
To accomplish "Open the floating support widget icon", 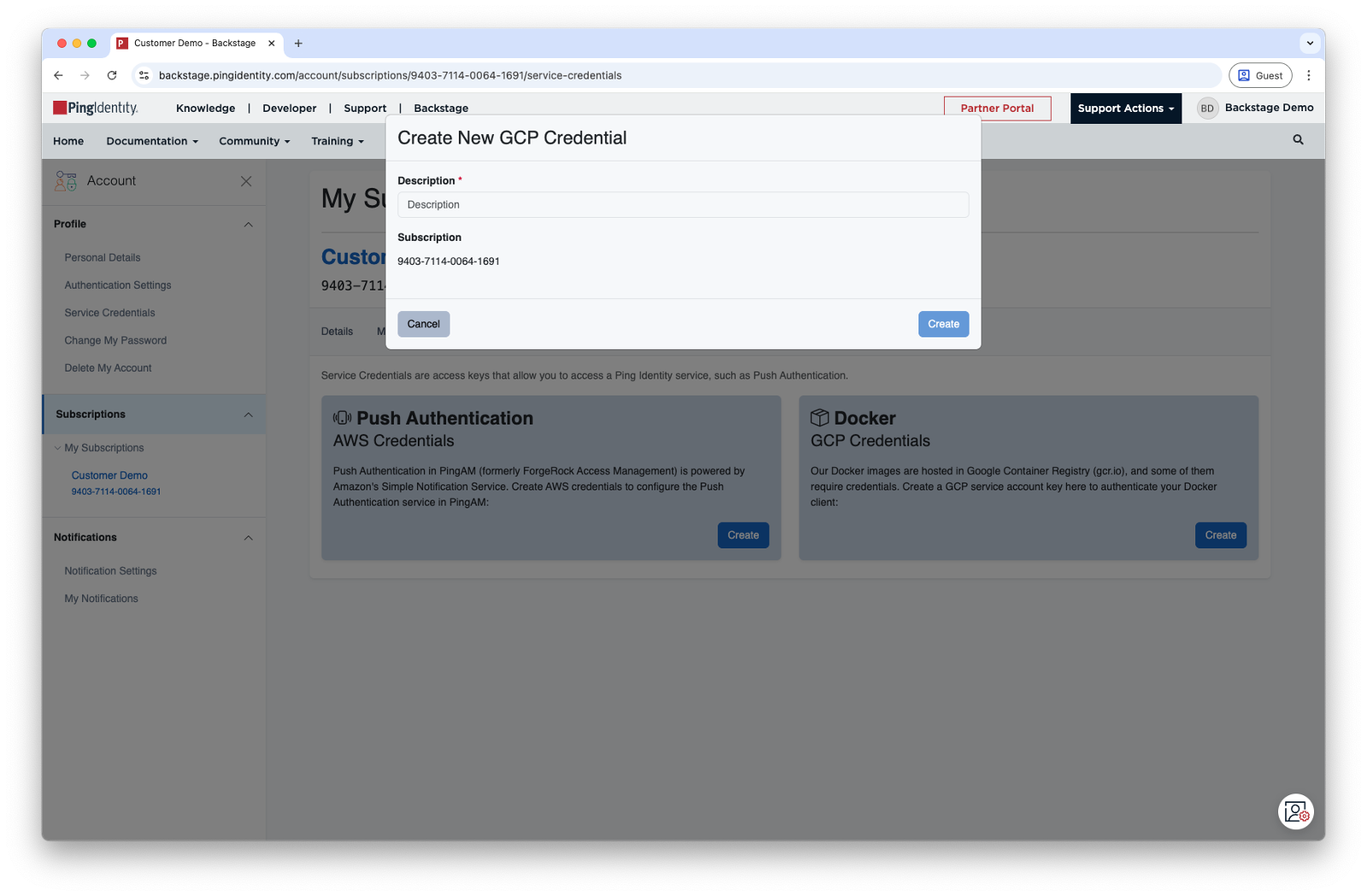I will (1295, 811).
